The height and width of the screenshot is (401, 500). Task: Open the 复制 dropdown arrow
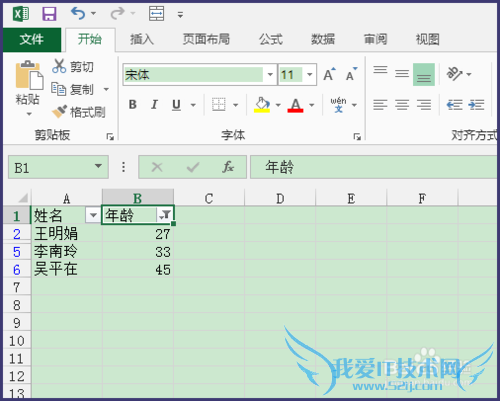pyautogui.click(x=106, y=89)
